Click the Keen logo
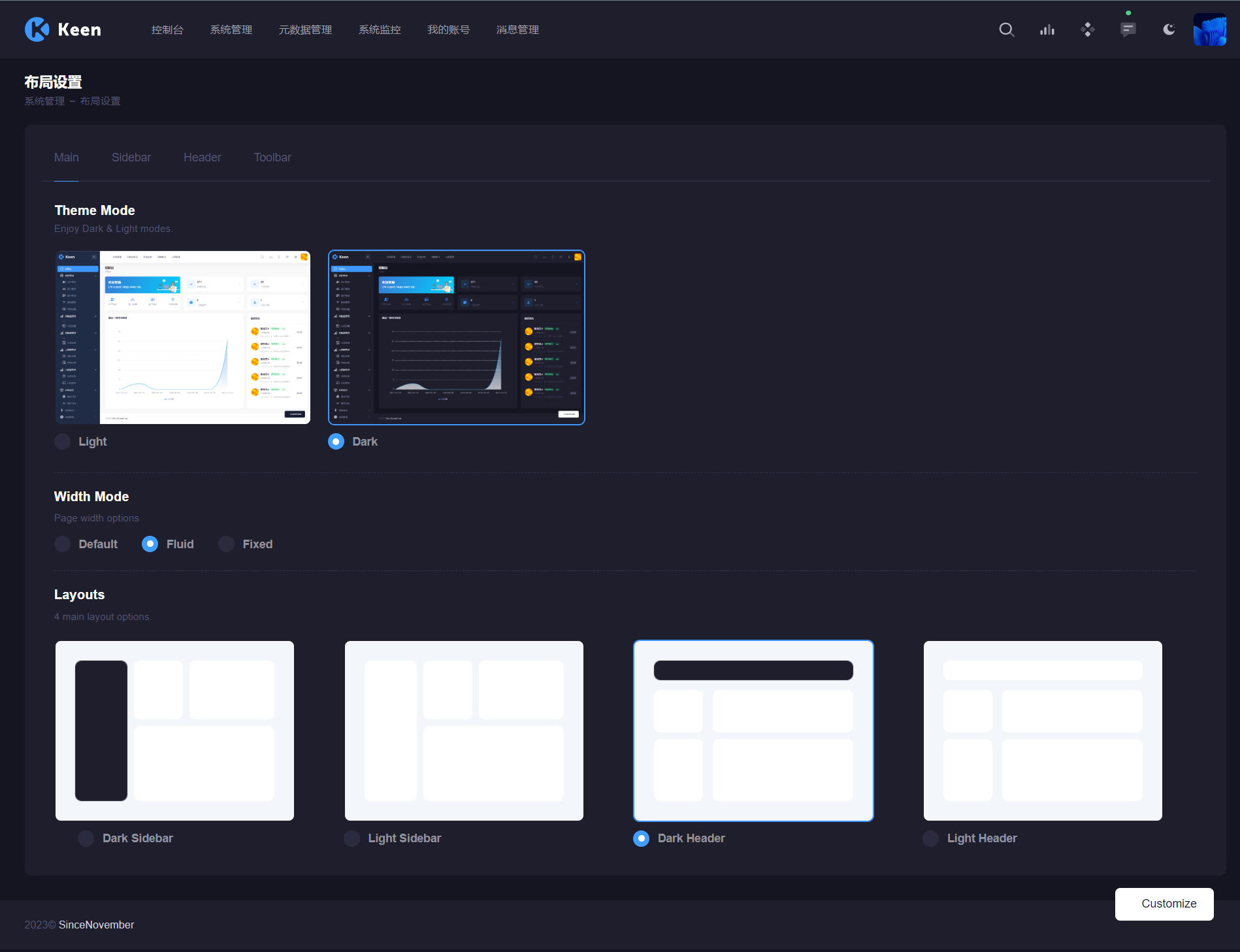 click(x=63, y=29)
